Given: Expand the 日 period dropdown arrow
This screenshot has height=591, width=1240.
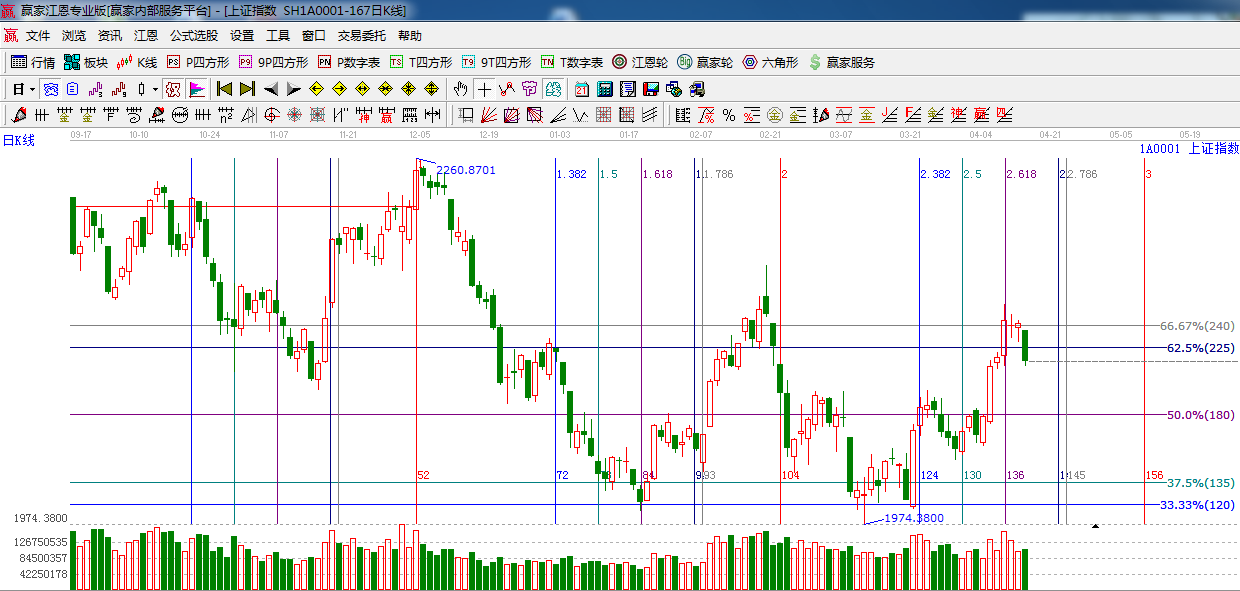Looking at the screenshot, I should 33,89.
